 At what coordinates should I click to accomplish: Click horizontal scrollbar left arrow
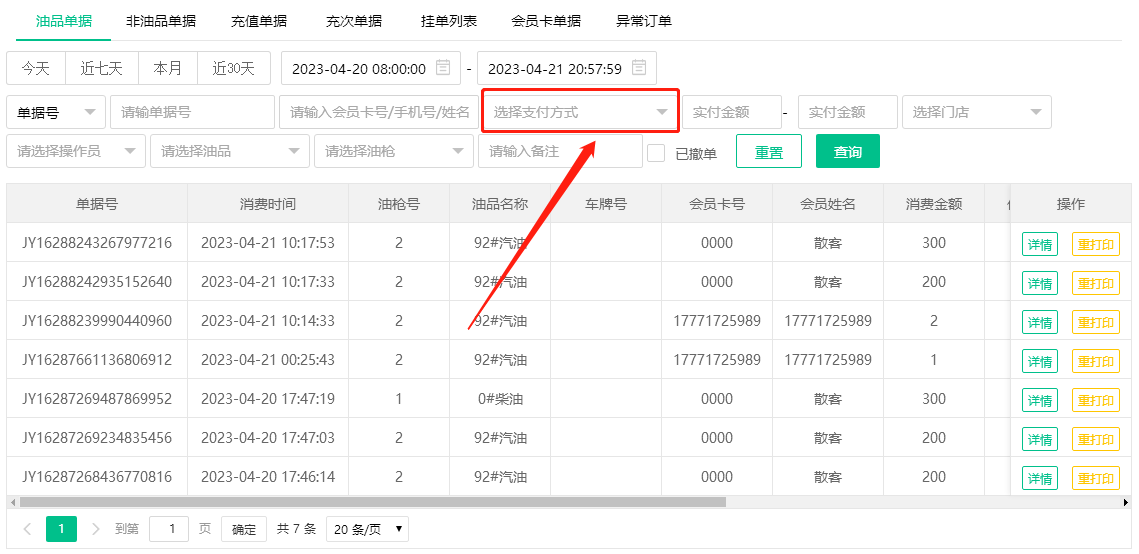(x=12, y=502)
